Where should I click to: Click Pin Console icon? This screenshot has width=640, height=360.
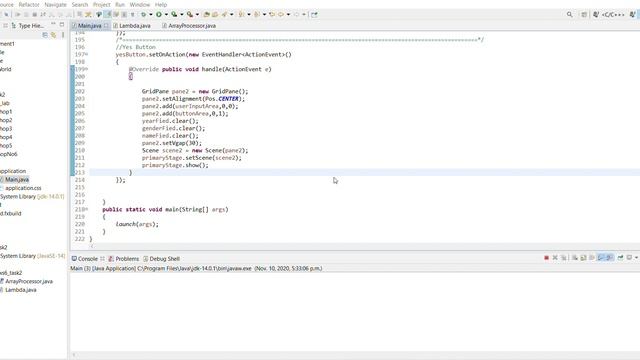click(x=620, y=258)
